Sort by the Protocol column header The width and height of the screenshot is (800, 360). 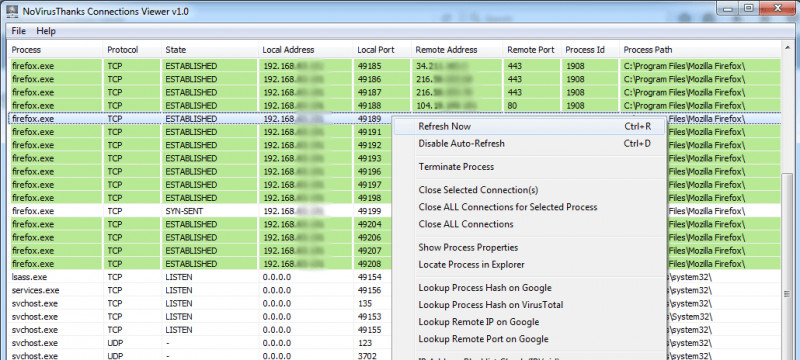[x=132, y=50]
